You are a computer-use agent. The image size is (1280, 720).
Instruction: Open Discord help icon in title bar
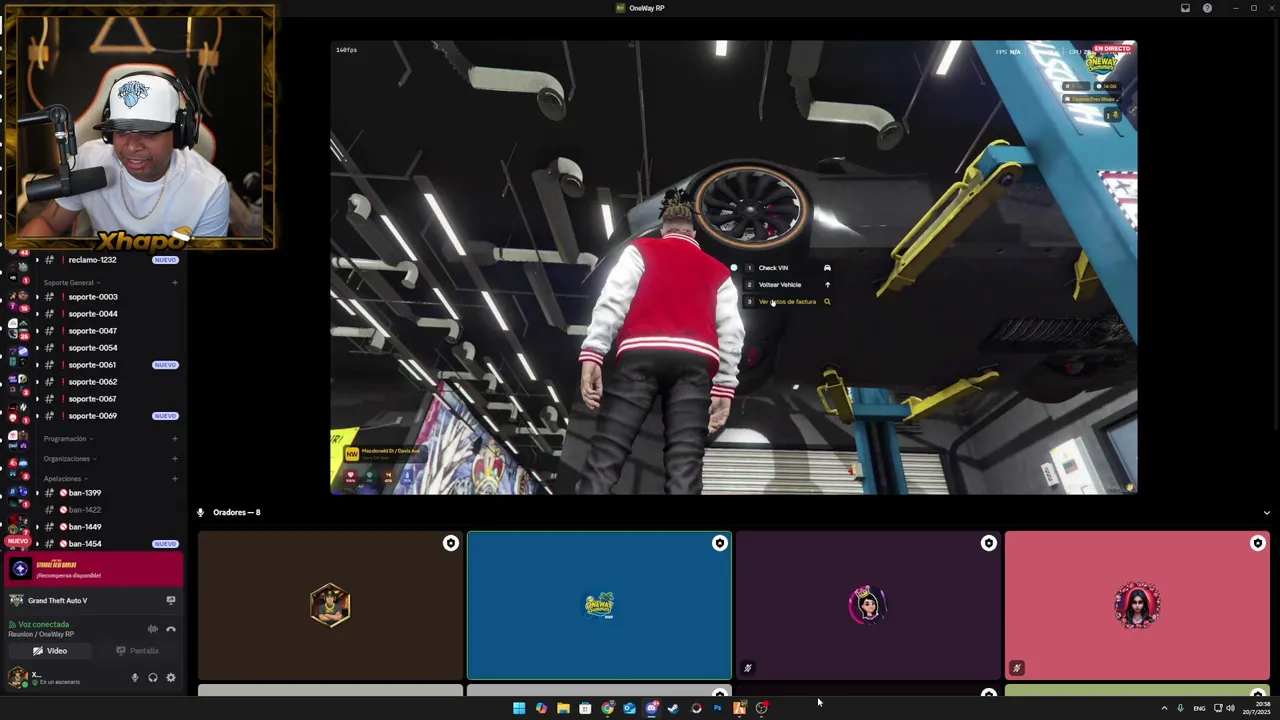[x=1207, y=8]
